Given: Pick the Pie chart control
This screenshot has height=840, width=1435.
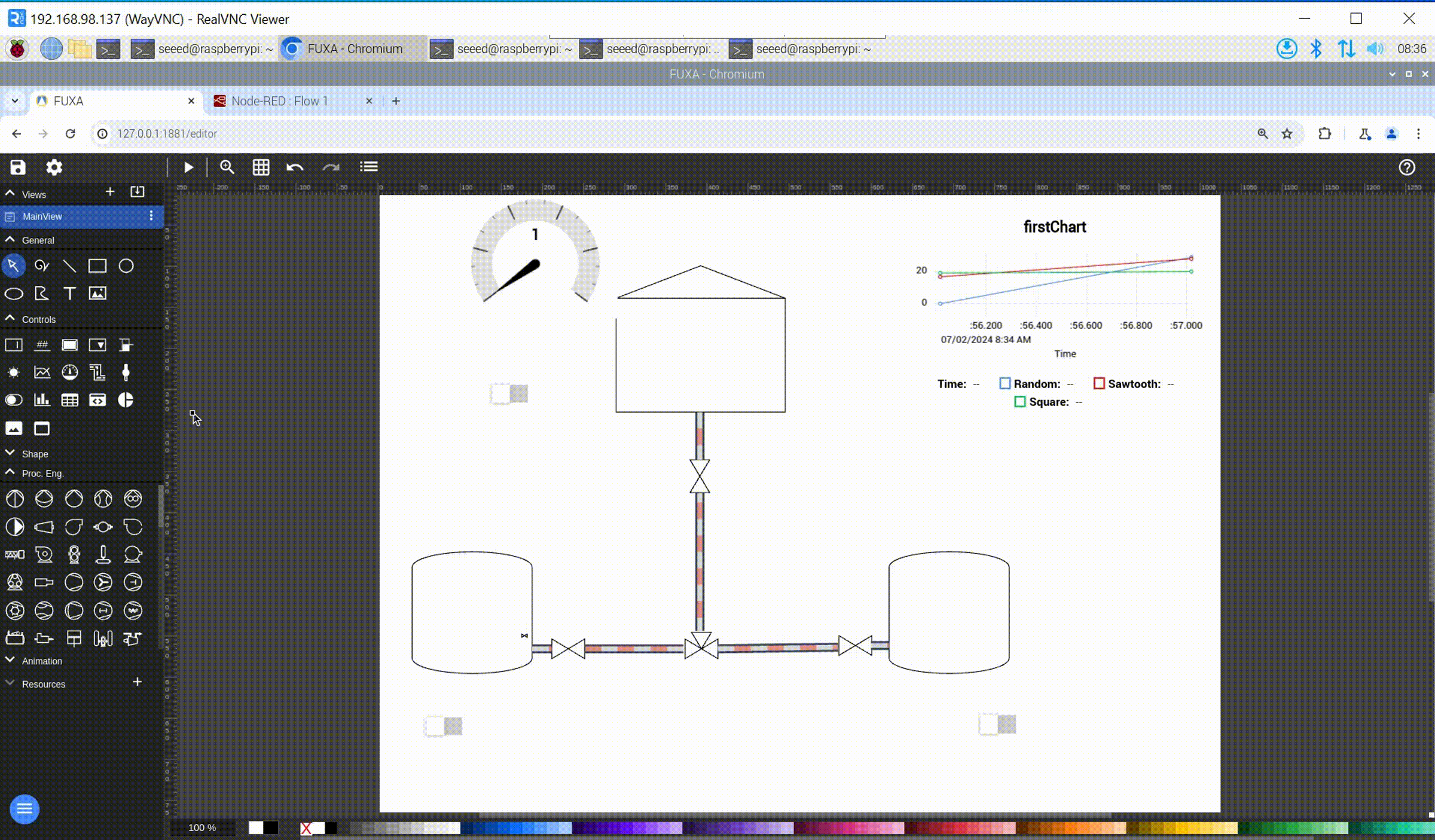Looking at the screenshot, I should [126, 400].
